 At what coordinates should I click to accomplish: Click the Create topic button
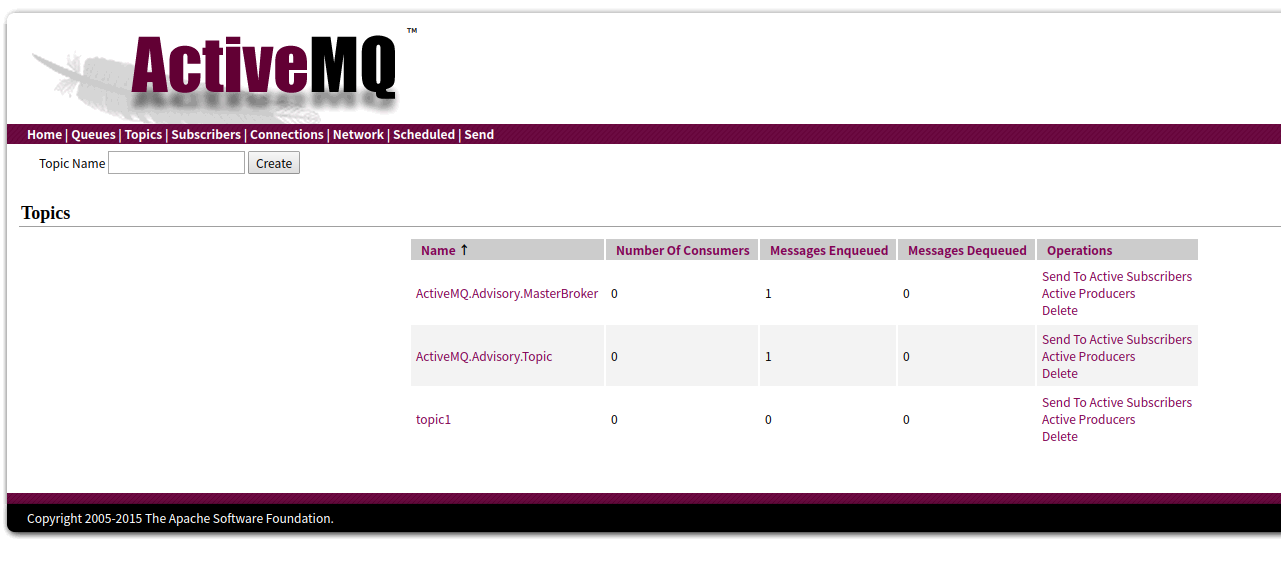click(274, 163)
